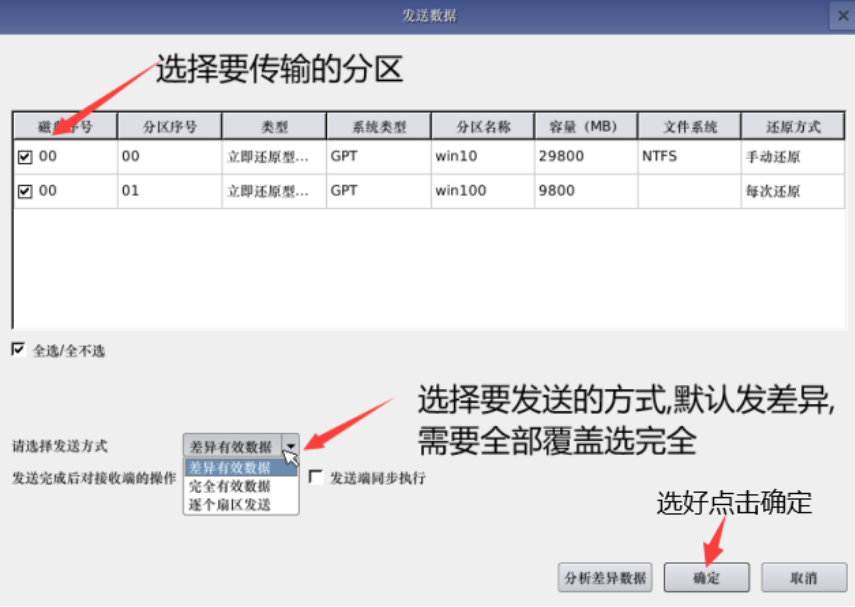Screen dimensions: 855x607
Task: Enable the 发送端同步执行 checkbox
Action: click(316, 477)
